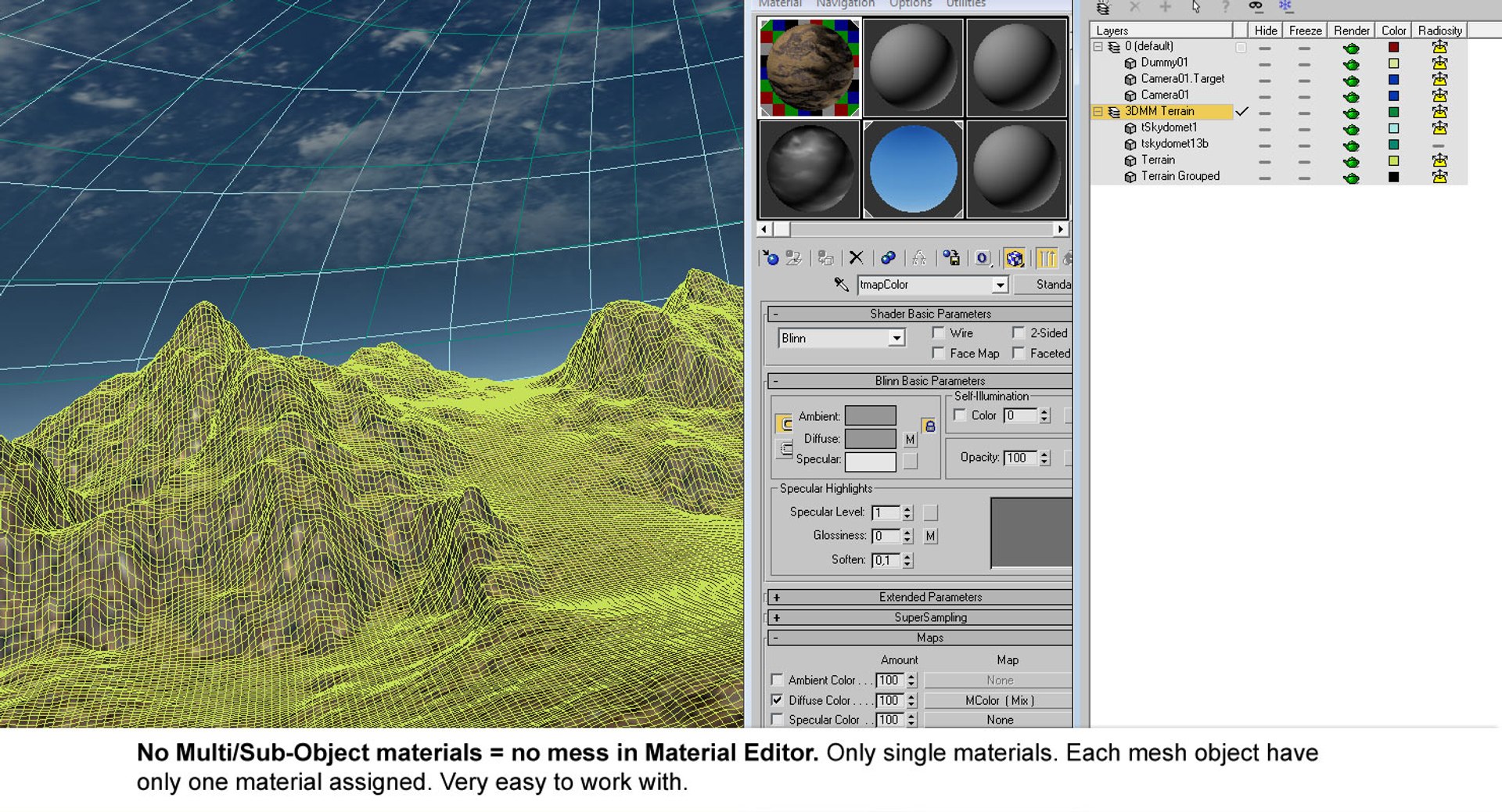
Task: Expand the SuperSampling rollout
Action: (x=920, y=617)
